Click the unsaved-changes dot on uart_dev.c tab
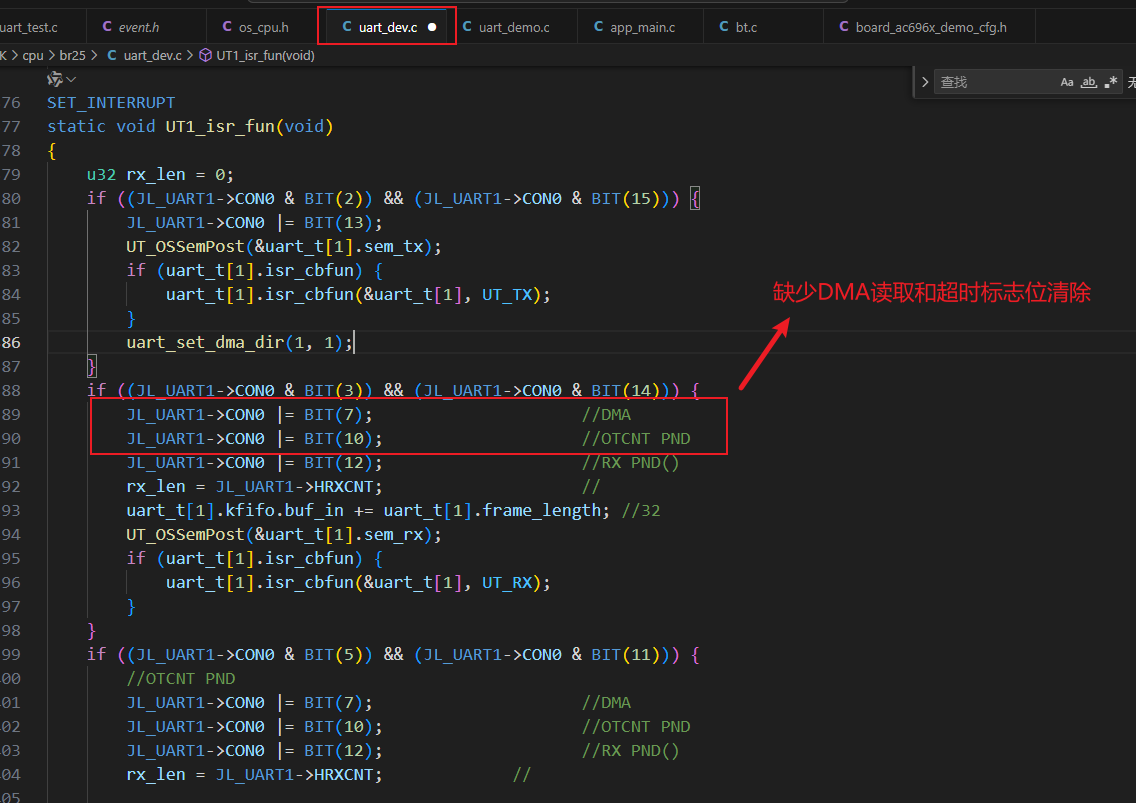 (x=432, y=28)
